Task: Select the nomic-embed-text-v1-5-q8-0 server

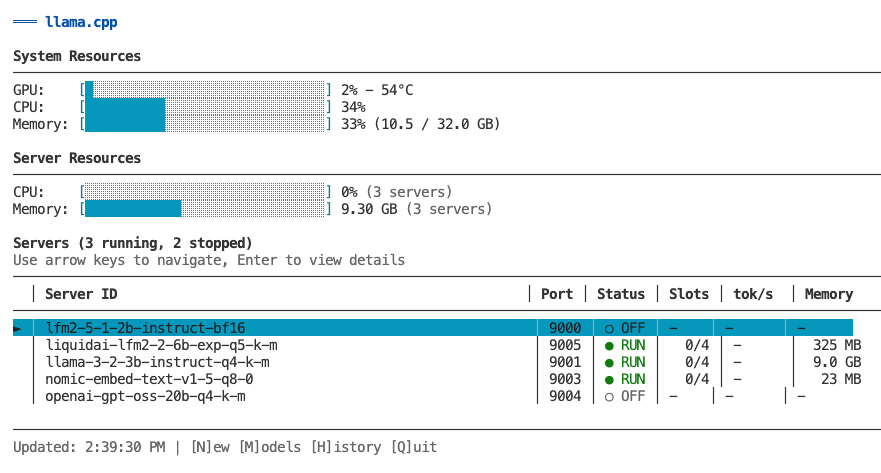Action: point(149,379)
